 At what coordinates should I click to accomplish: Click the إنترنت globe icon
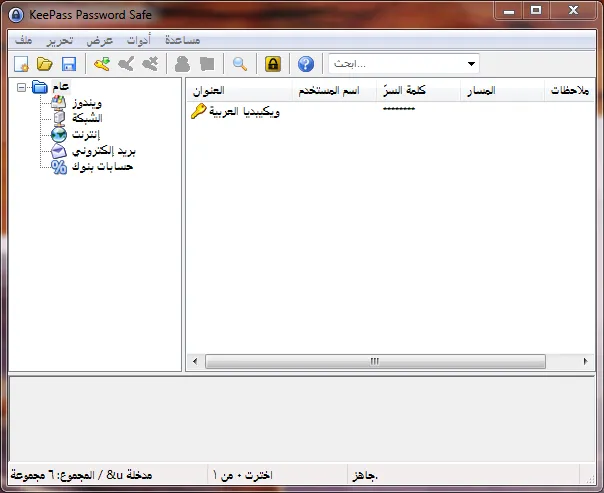(59, 135)
